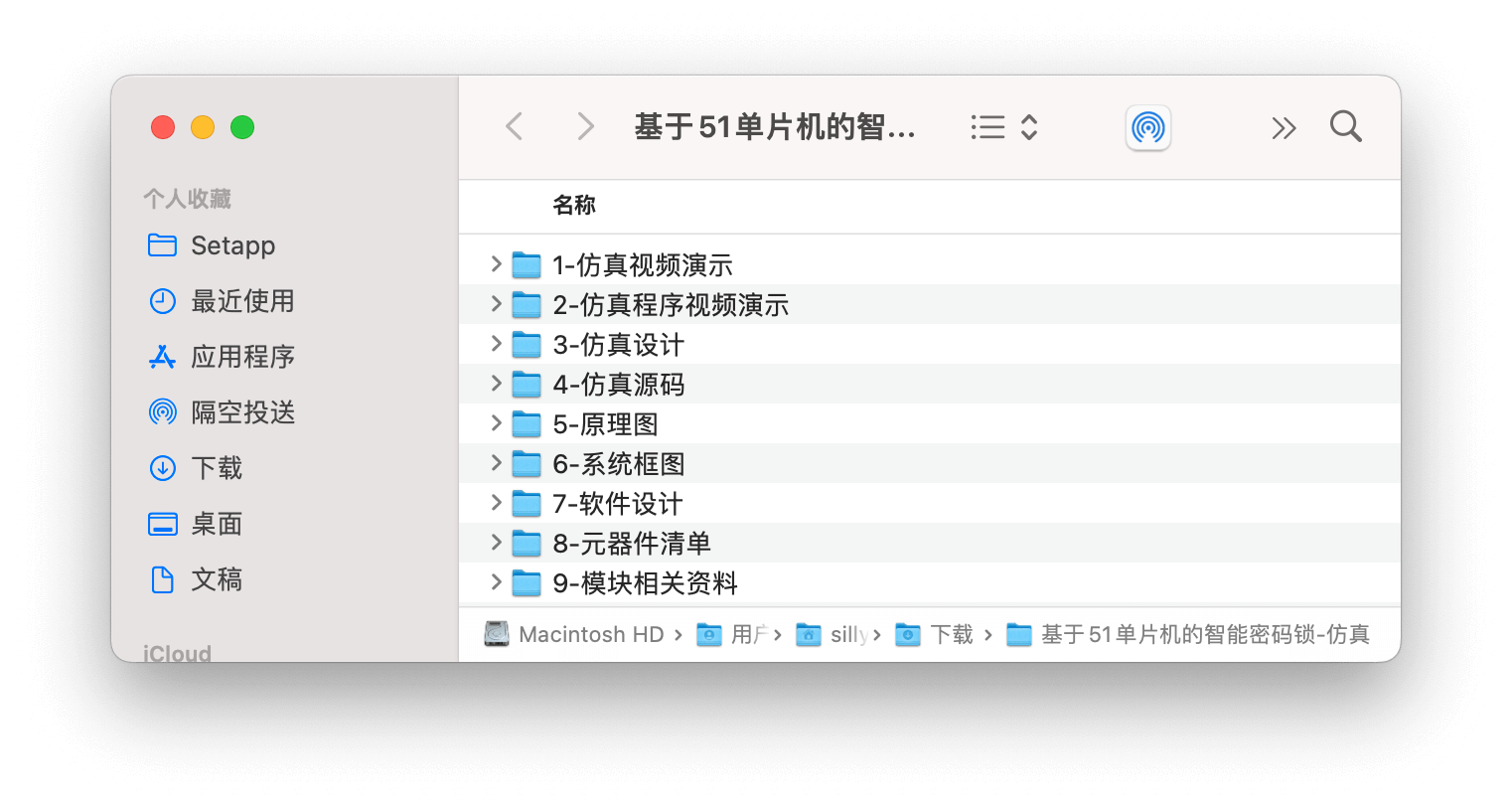Minimize the Finder window yellow button
The image size is (1512, 809).
(203, 127)
